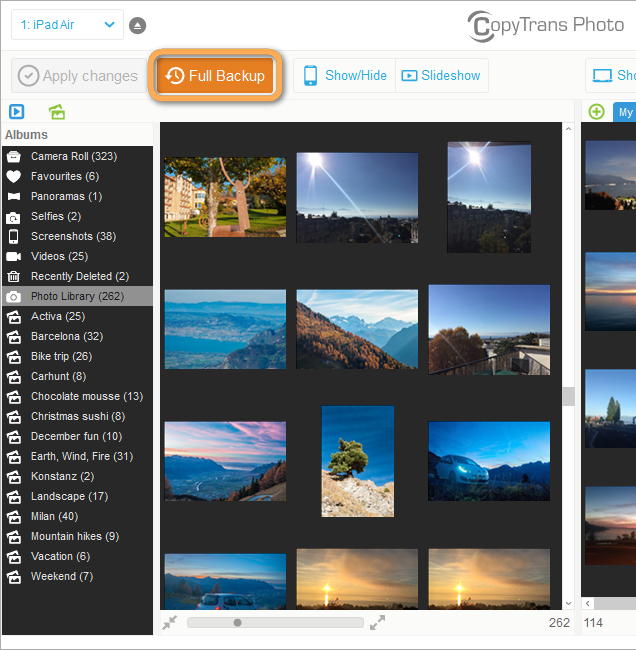
Task: Open the Favourites album
Action: tap(64, 176)
